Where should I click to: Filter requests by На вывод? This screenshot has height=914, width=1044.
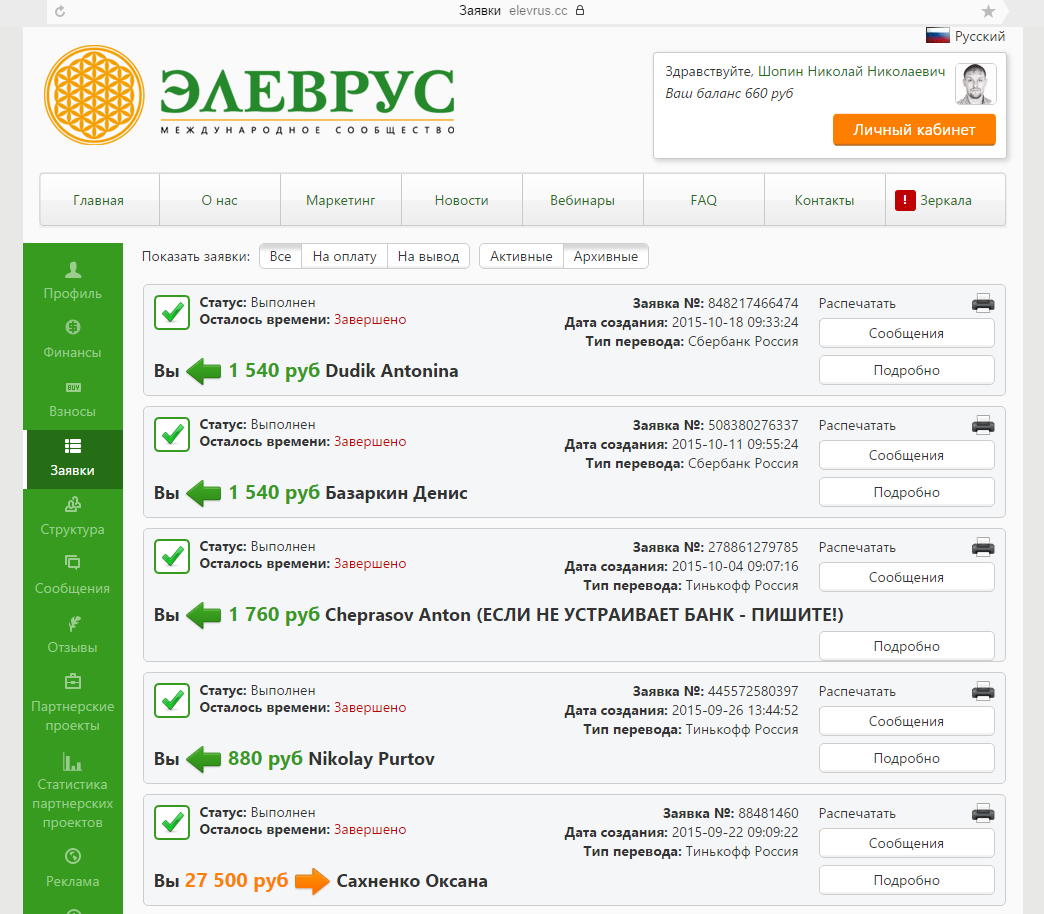coord(428,256)
